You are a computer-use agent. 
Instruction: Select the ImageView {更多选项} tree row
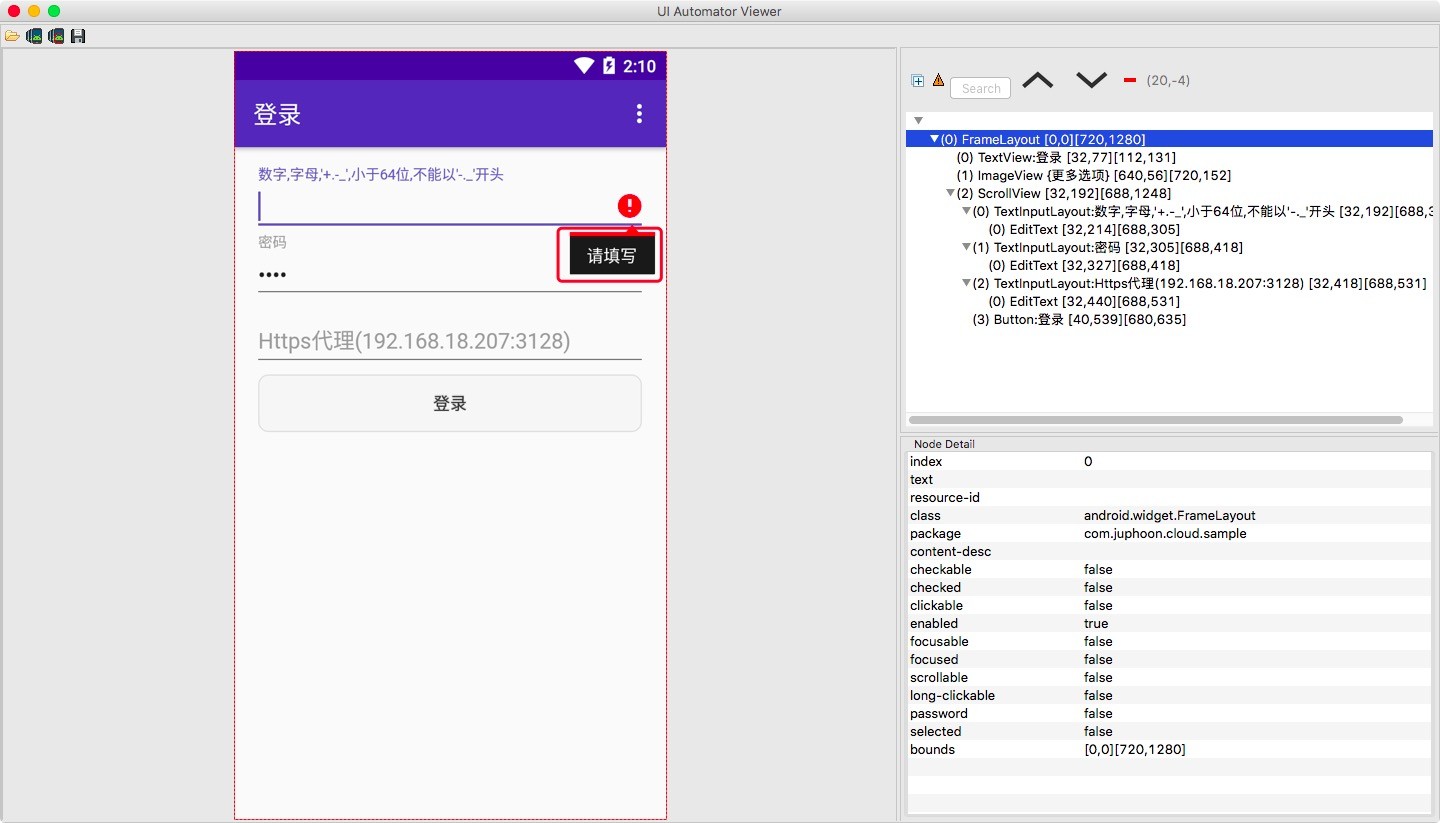point(1094,175)
